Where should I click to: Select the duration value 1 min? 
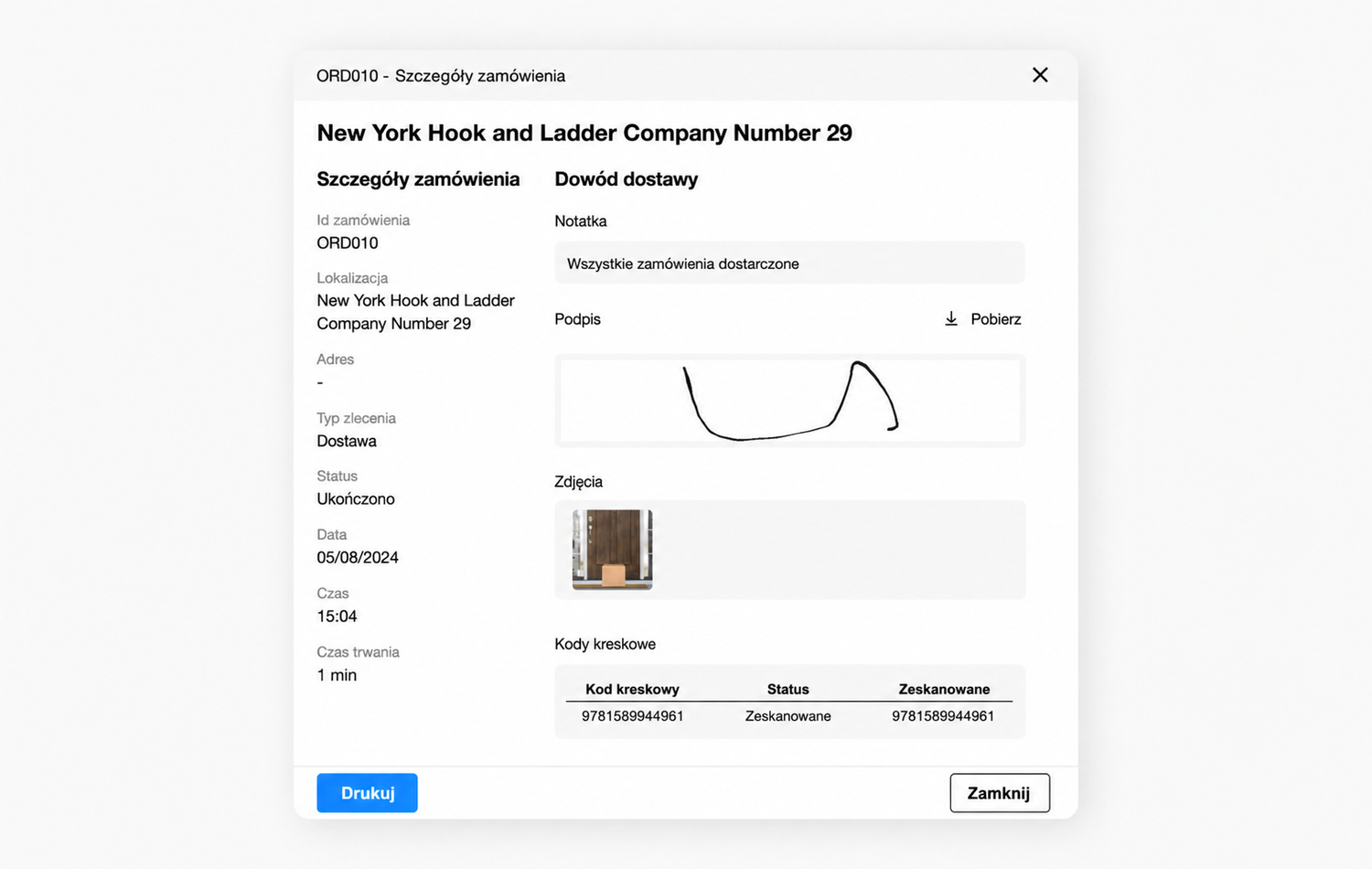[337, 675]
